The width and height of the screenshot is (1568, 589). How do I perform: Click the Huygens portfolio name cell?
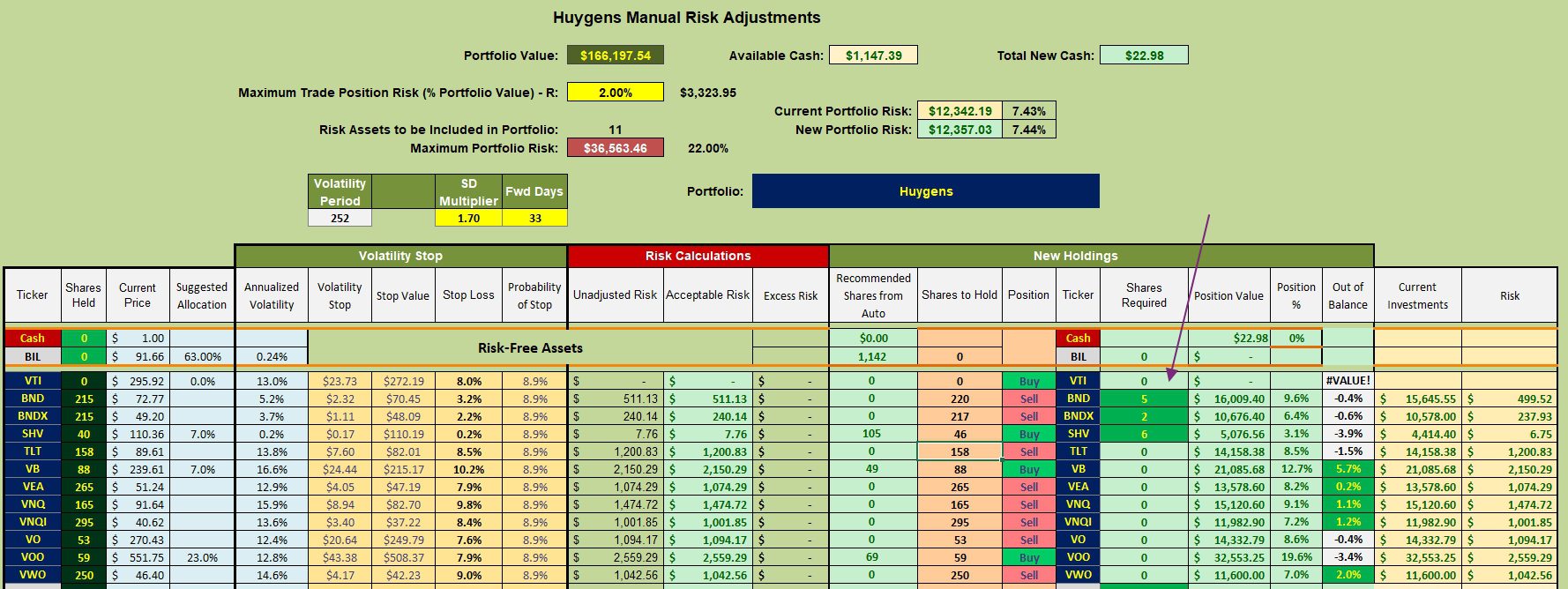click(925, 191)
